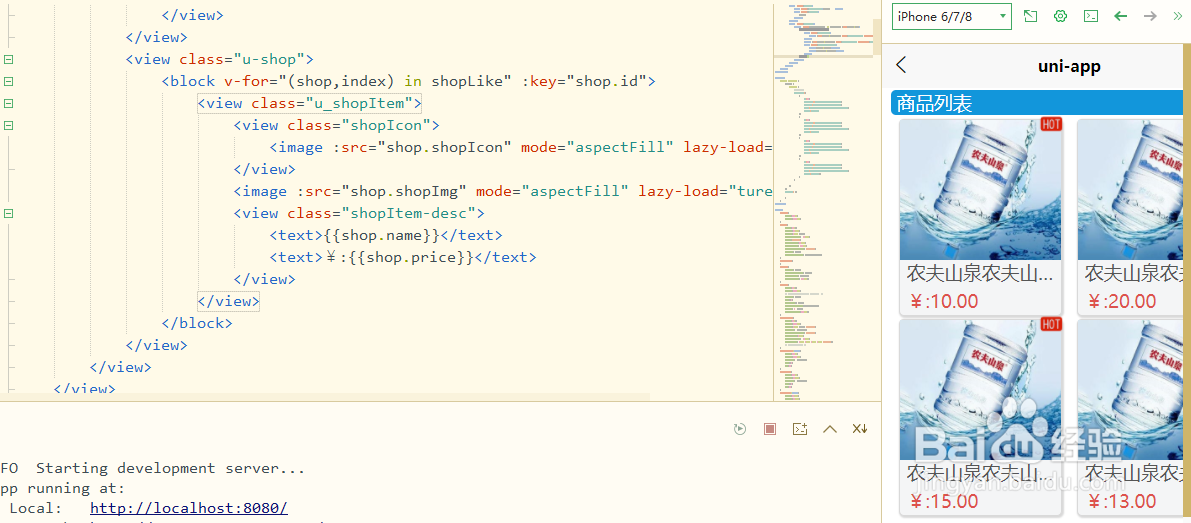Screen dimensions: 1191x523
Task: Click the ¥:13.00 price text
Action: pyautogui.click(x=1122, y=502)
